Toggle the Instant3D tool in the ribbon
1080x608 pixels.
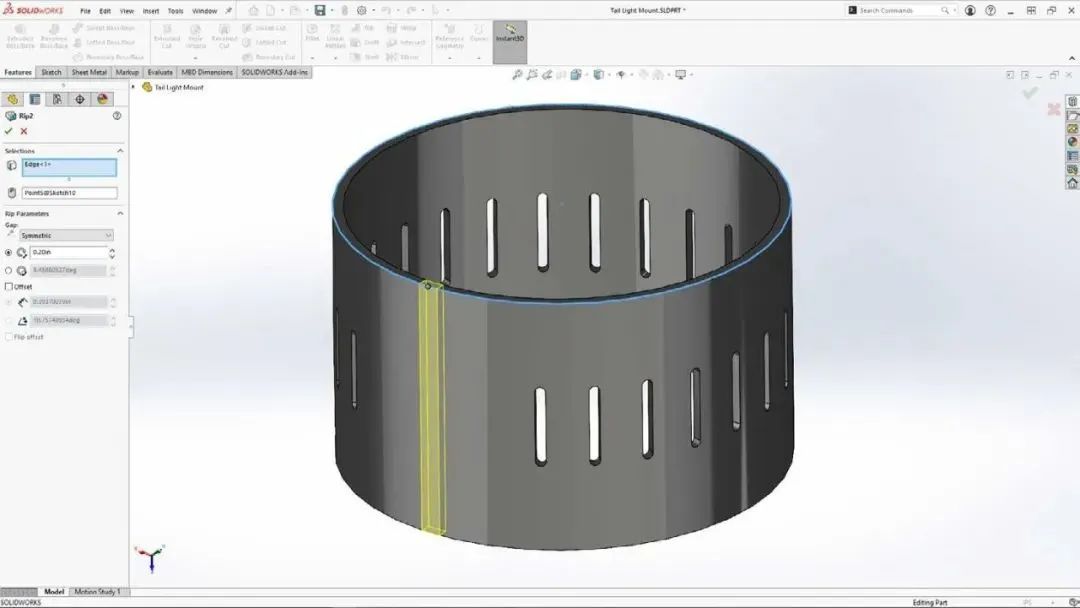pyautogui.click(x=511, y=38)
